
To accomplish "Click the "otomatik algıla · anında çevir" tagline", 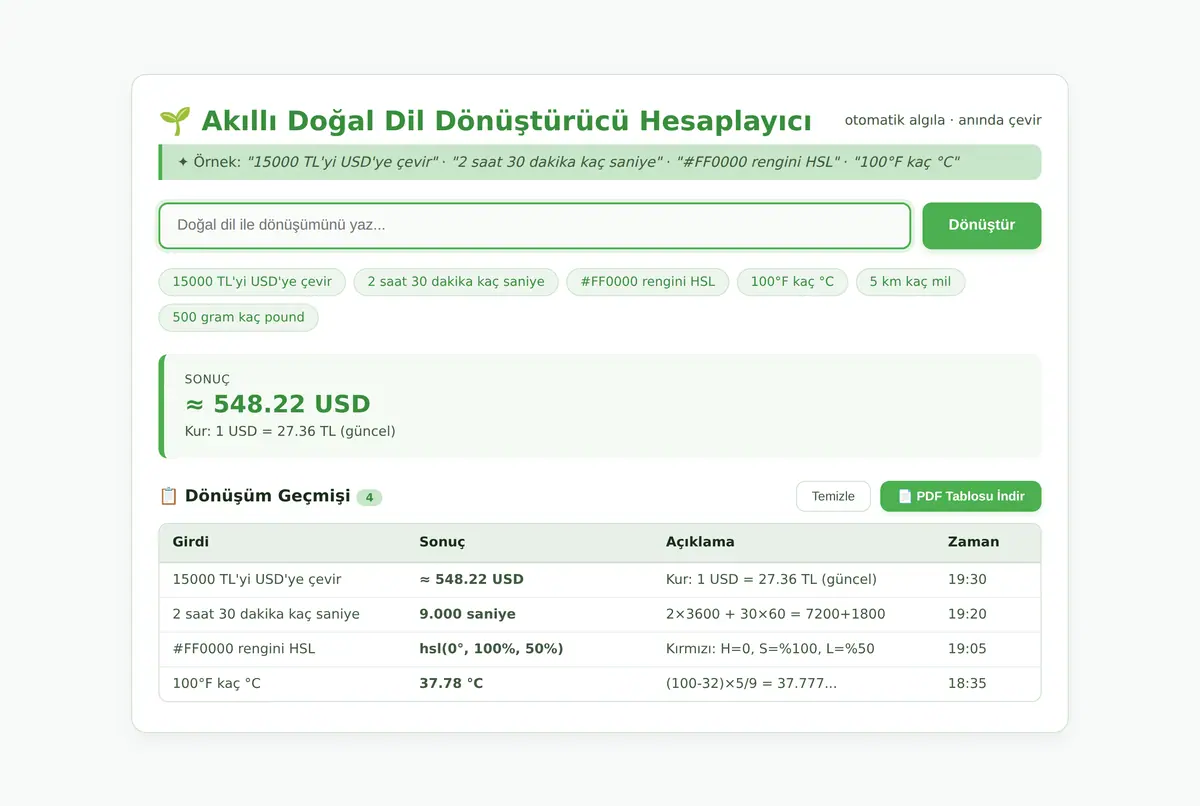I will (x=943, y=120).
